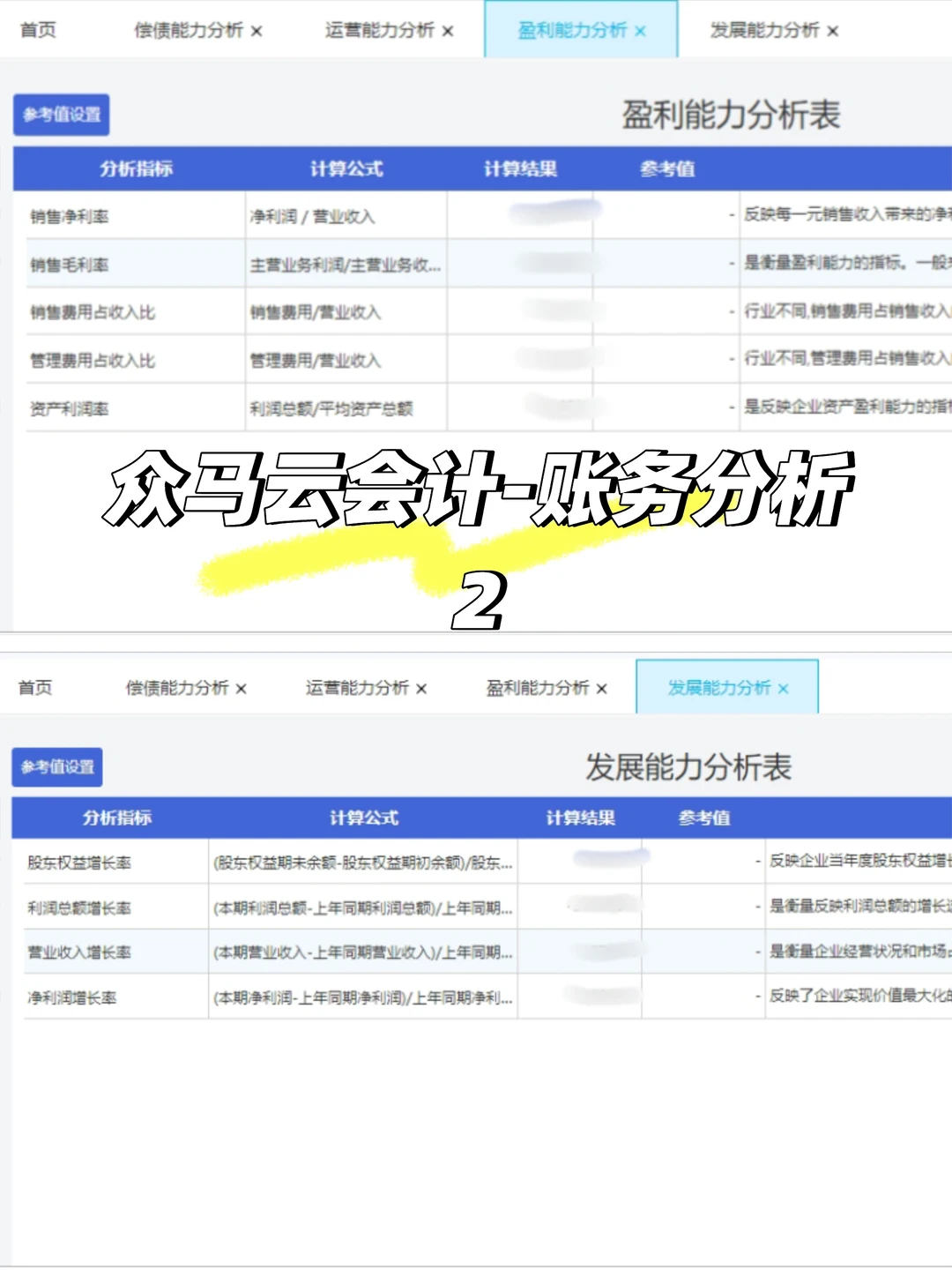Switch to 运营能力分析 tab in lower window
Screen dimensions: 952x1270
357,687
